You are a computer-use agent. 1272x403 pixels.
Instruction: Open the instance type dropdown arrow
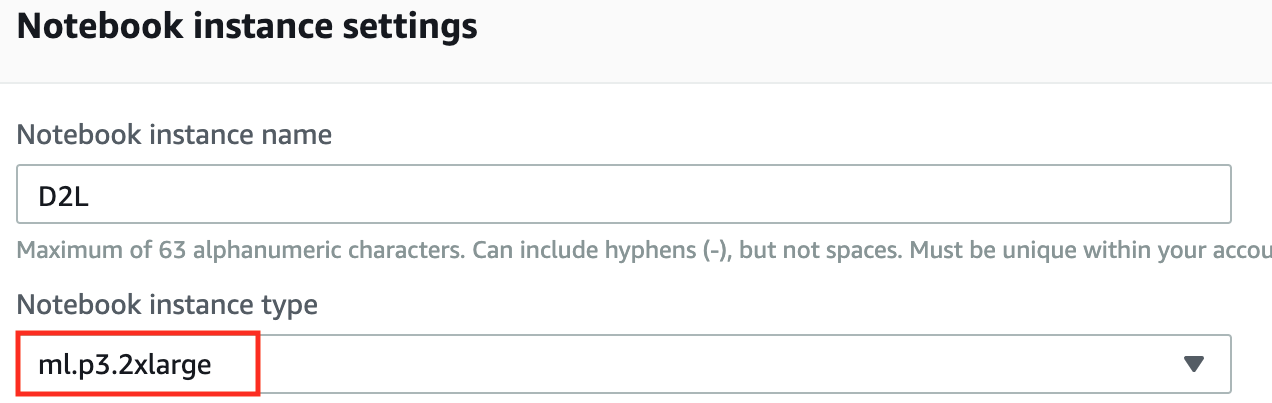point(1192,364)
